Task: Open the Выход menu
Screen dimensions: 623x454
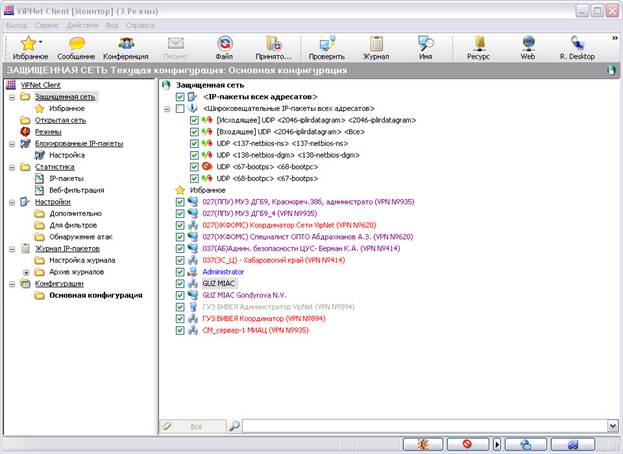Action: [17, 25]
